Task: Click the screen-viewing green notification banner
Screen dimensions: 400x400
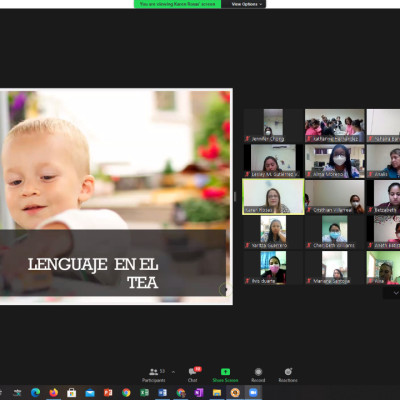Action: [x=177, y=4]
